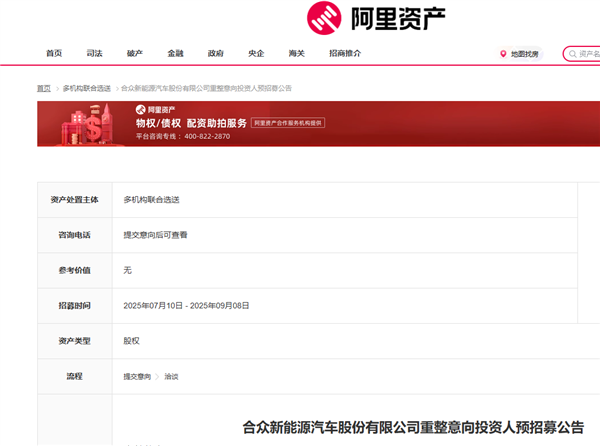Select 金融 in the top navigation
600x446 pixels.
point(175,53)
